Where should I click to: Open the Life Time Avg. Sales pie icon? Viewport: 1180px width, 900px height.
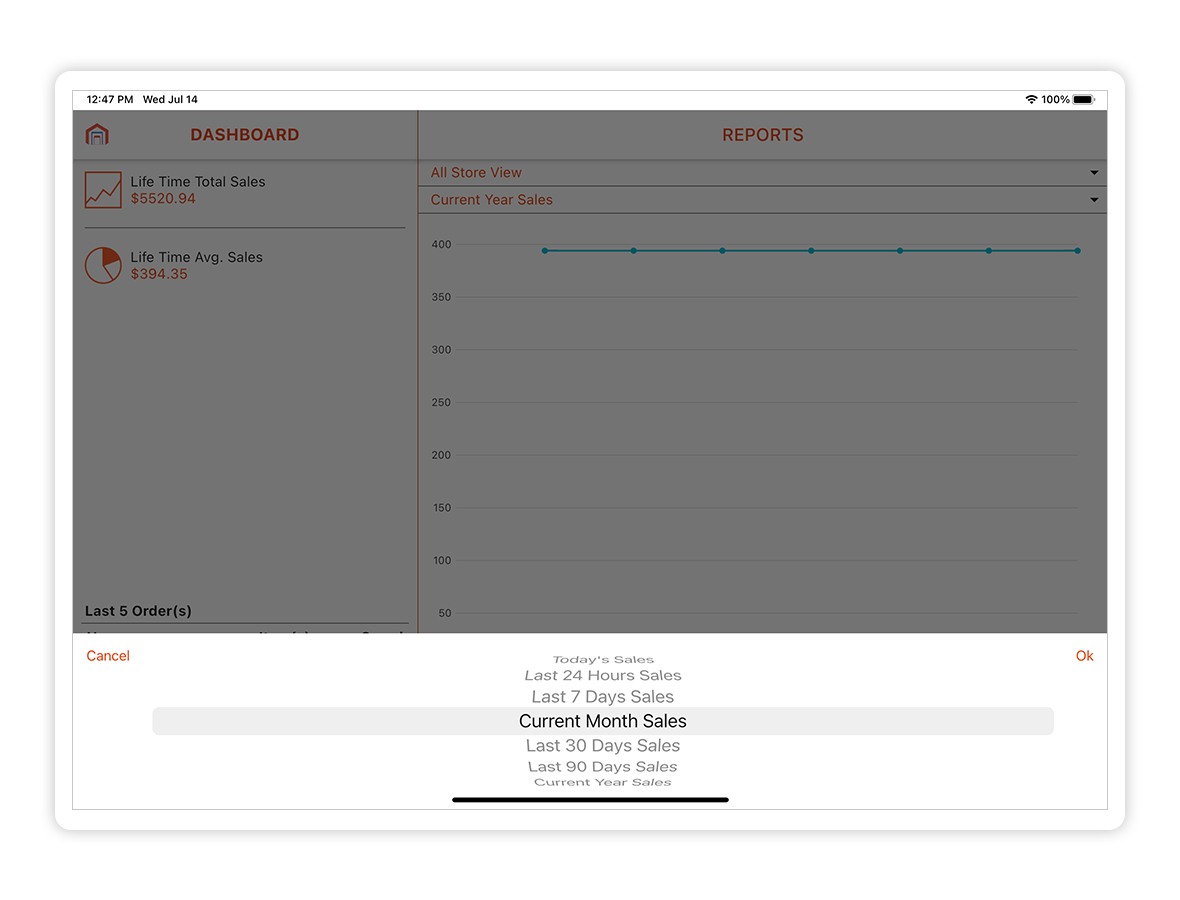tap(103, 265)
